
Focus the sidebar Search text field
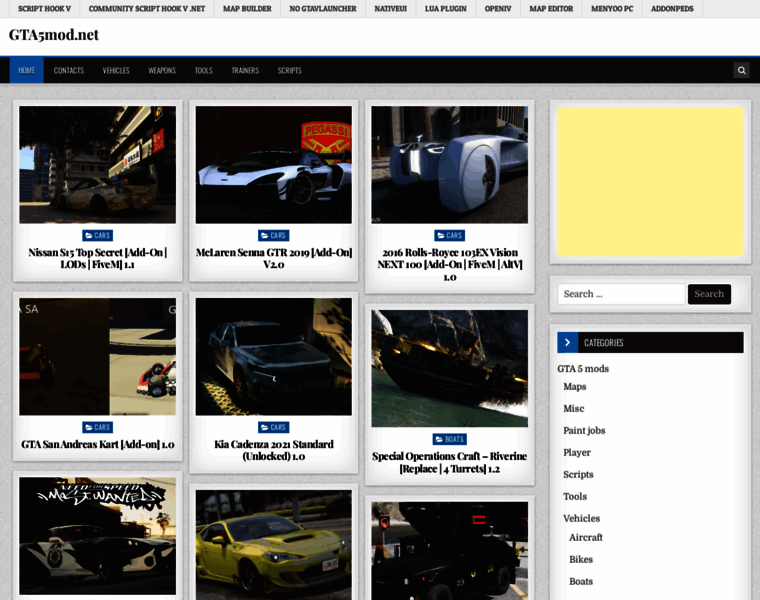click(621, 294)
